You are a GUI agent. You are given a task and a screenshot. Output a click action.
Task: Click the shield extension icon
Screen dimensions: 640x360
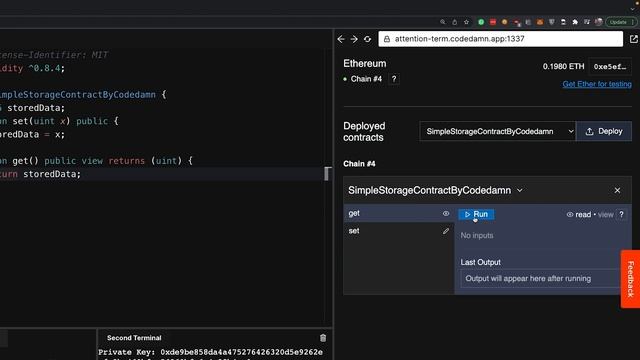pyautogui.click(x=551, y=22)
